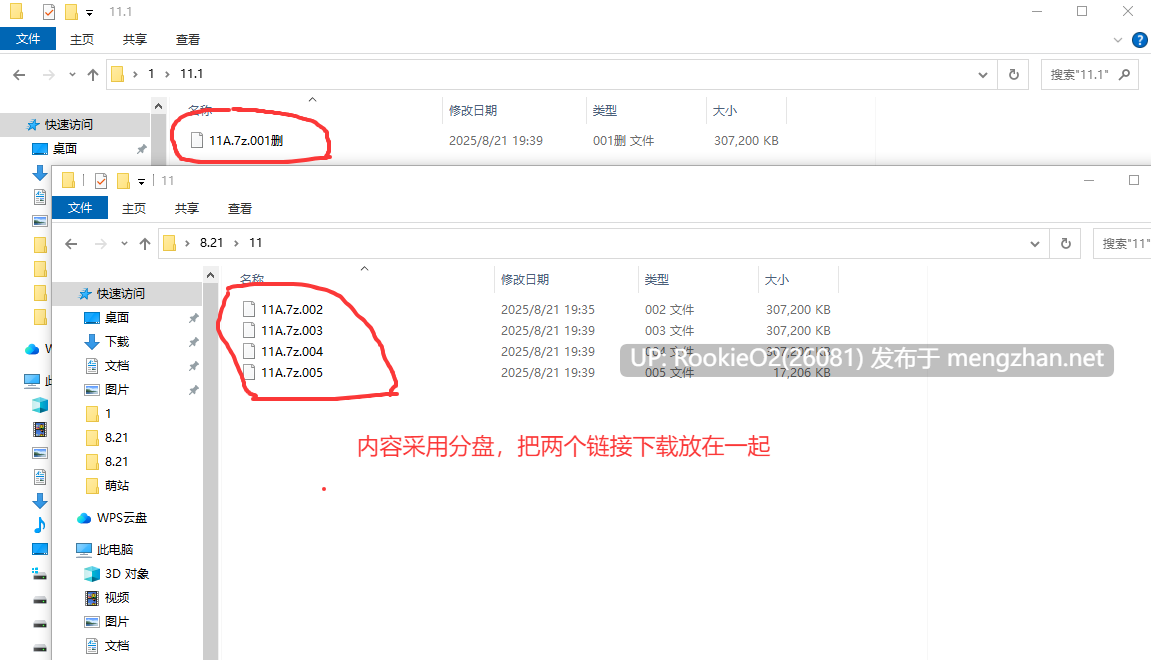Open folder '1' in the 11 window sidebar
This screenshot has width=1151, height=660.
point(108,413)
